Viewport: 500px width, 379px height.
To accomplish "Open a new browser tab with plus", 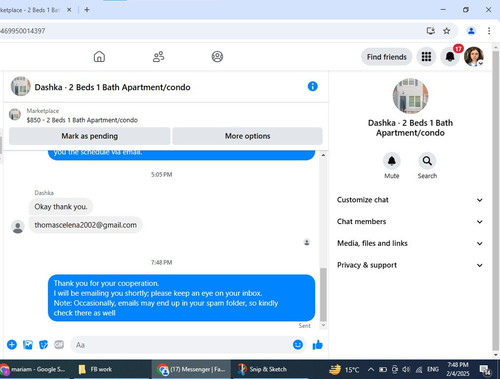I will pyautogui.click(x=87, y=10).
